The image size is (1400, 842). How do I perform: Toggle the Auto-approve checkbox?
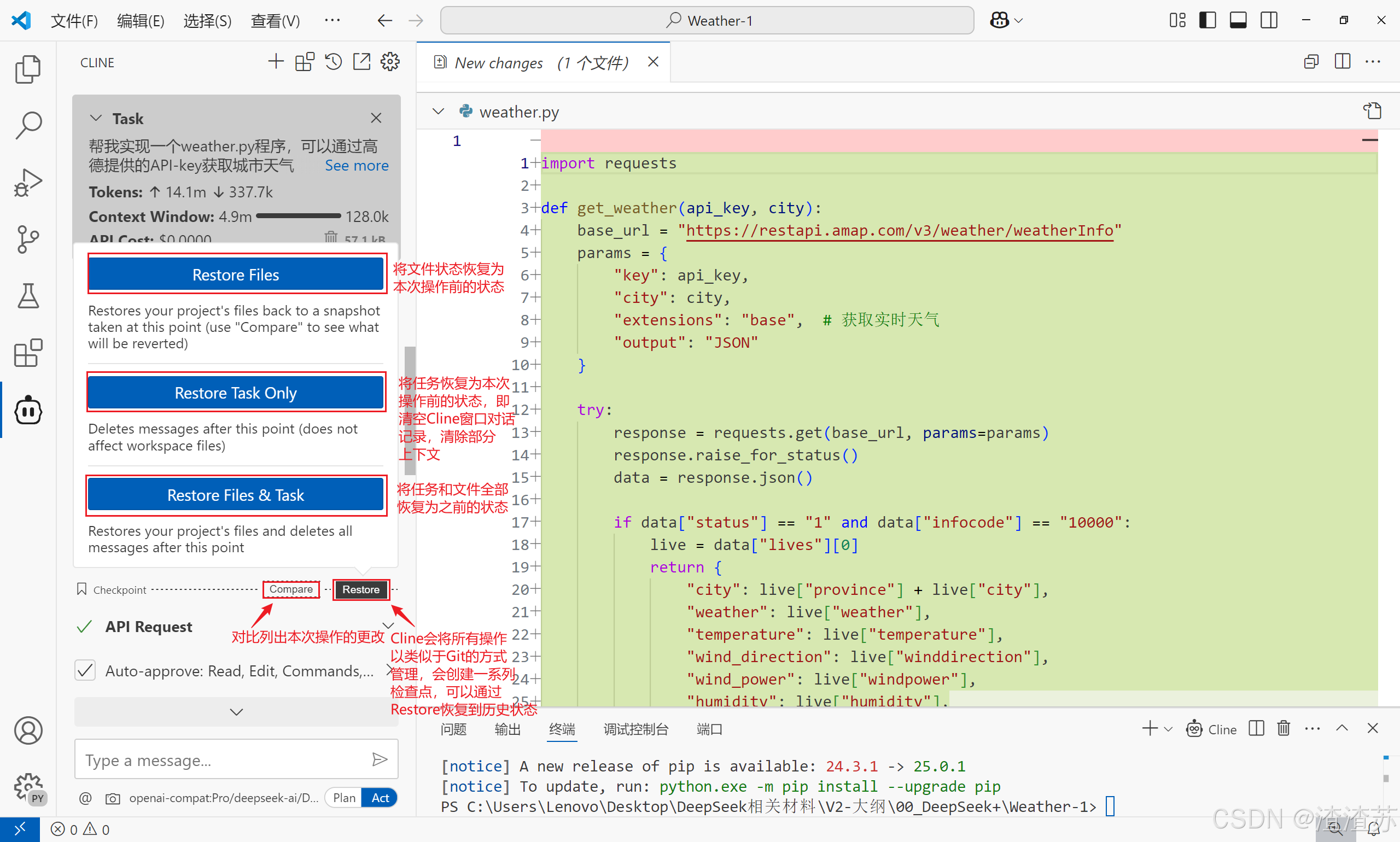(x=85, y=671)
